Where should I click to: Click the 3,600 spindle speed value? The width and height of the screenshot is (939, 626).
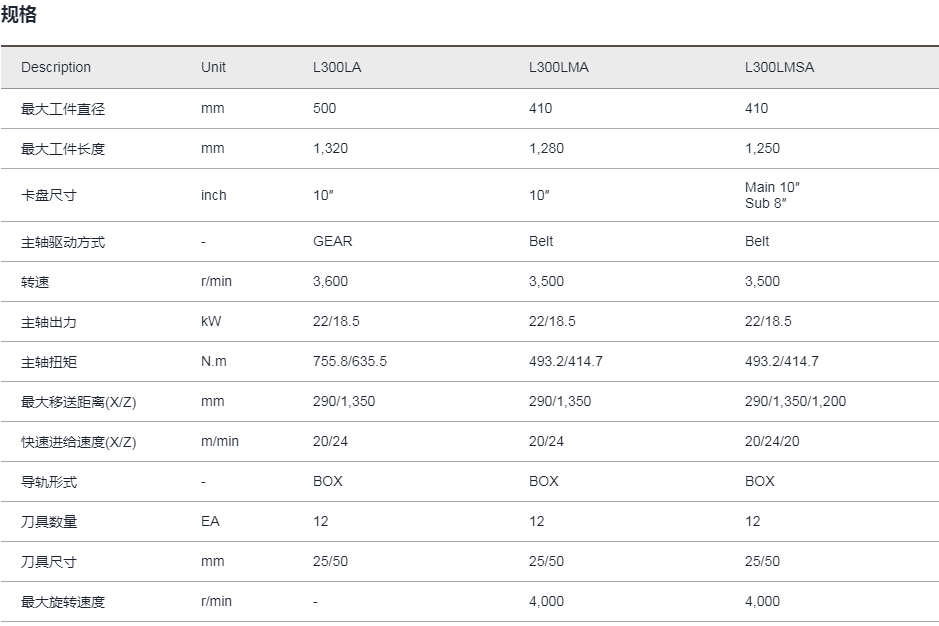coord(330,282)
